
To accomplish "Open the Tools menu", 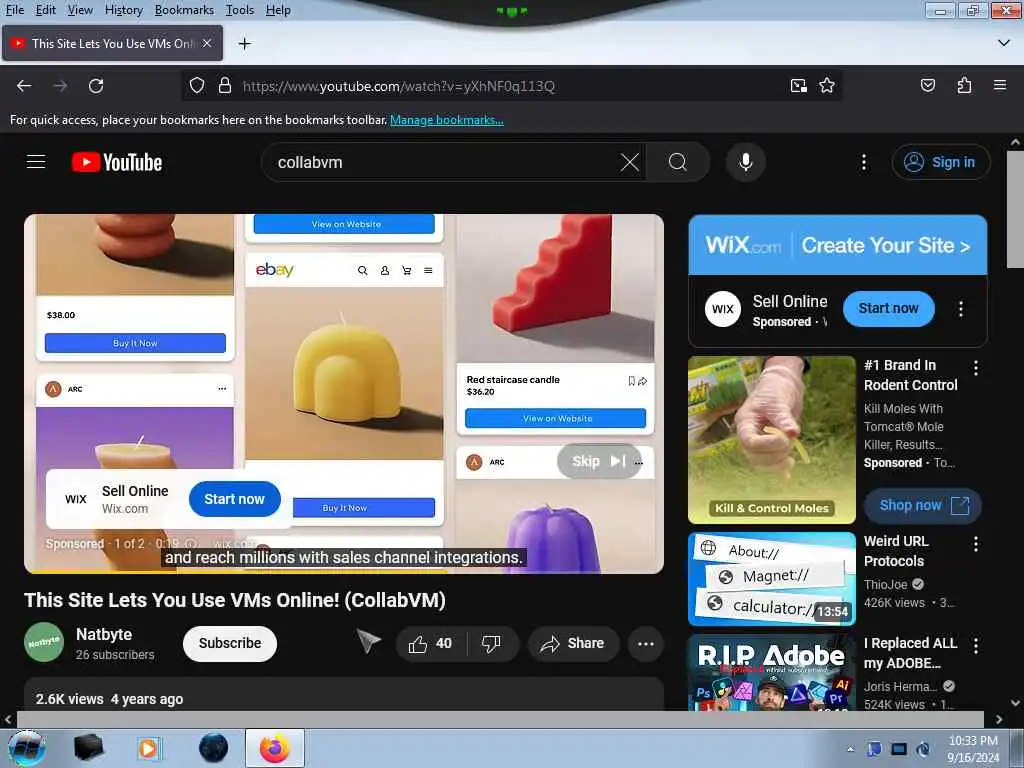I will click(240, 10).
